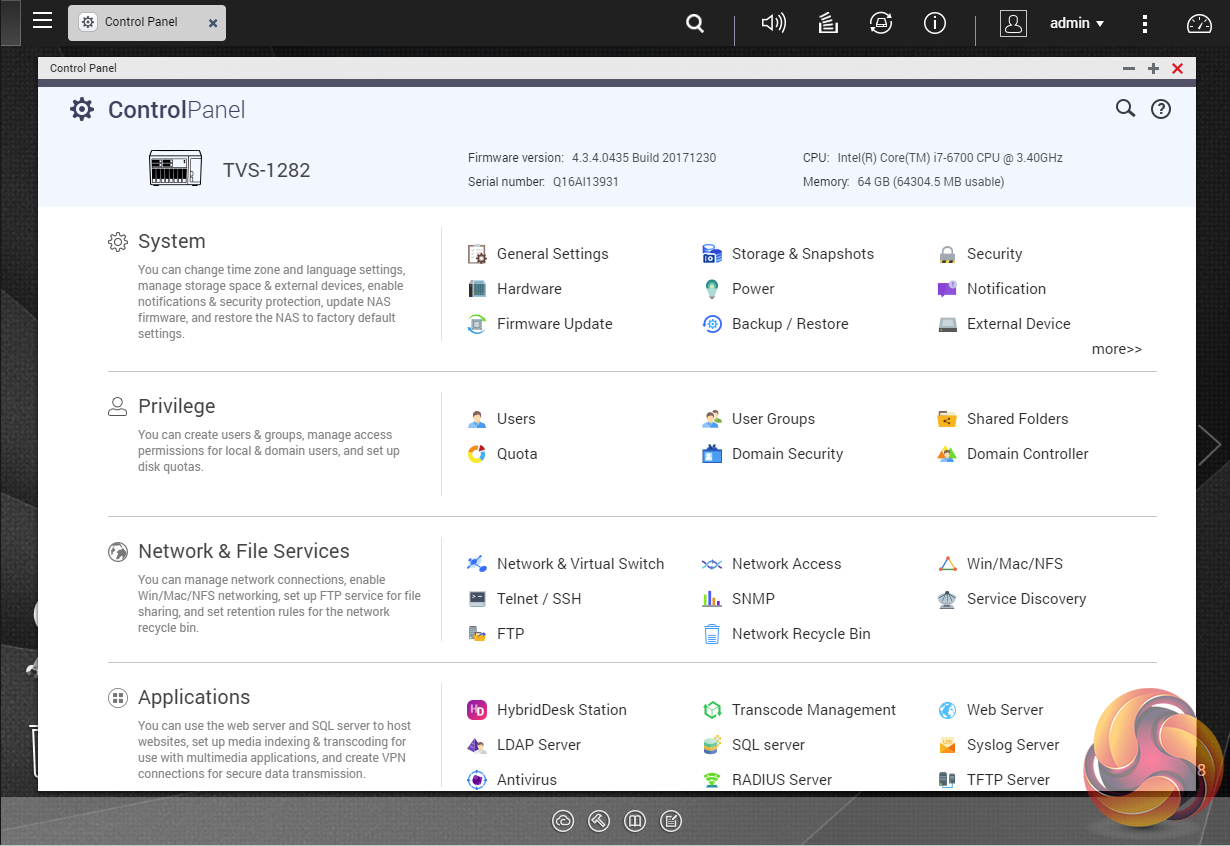
Task: Close the Control Panel taskbar tab
Action: (213, 23)
